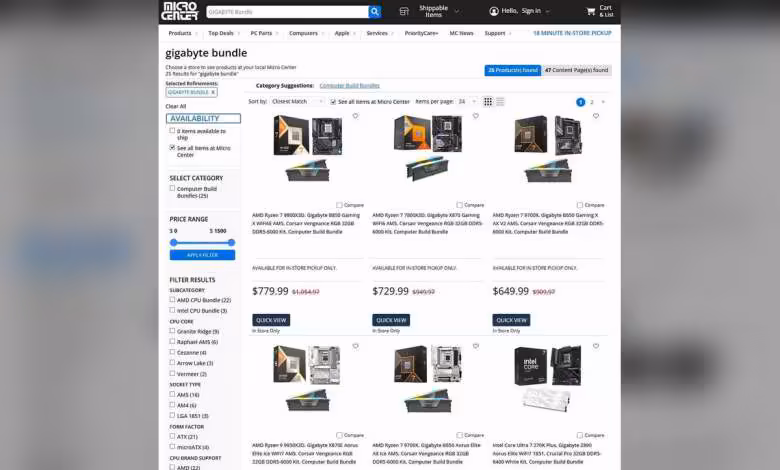The width and height of the screenshot is (780, 470).
Task: Switch to grid view layout
Action: [488, 101]
